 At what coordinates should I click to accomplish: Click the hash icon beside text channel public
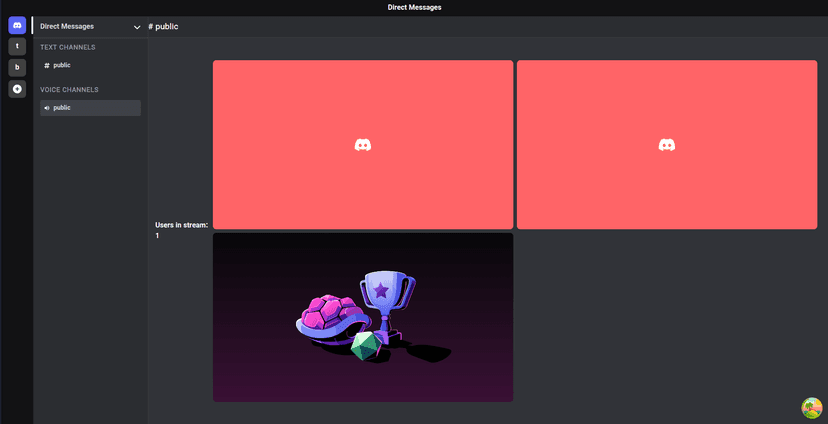pos(47,65)
